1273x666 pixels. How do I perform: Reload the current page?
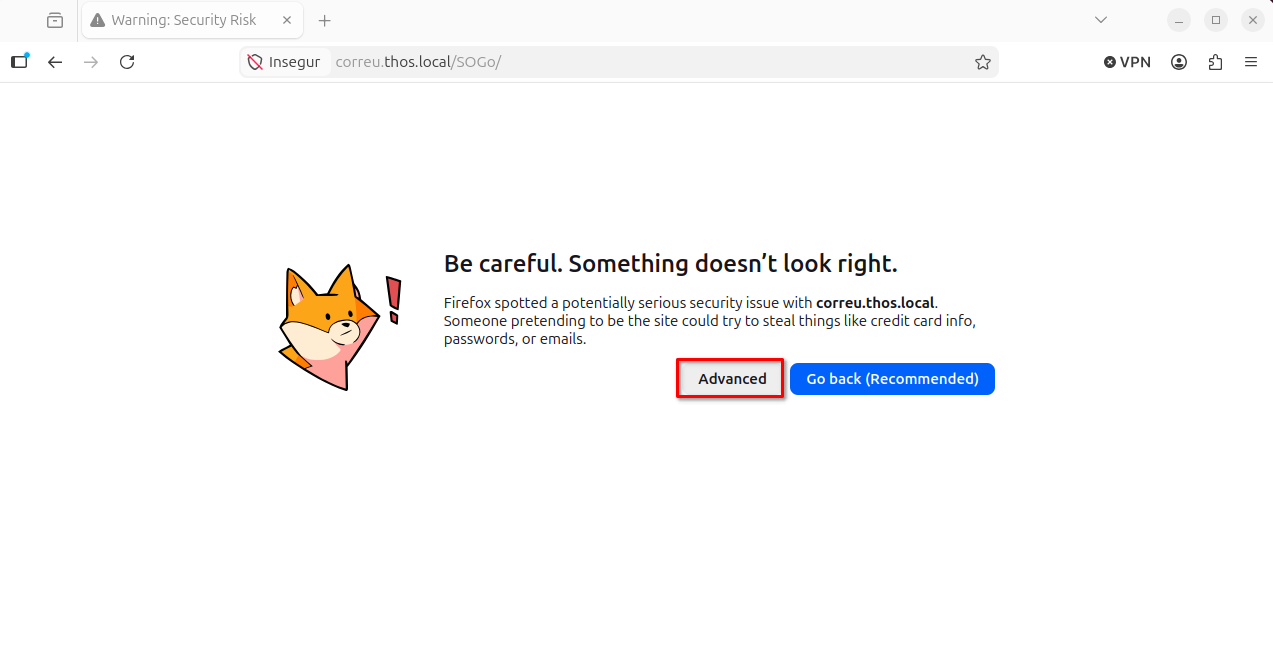(127, 62)
